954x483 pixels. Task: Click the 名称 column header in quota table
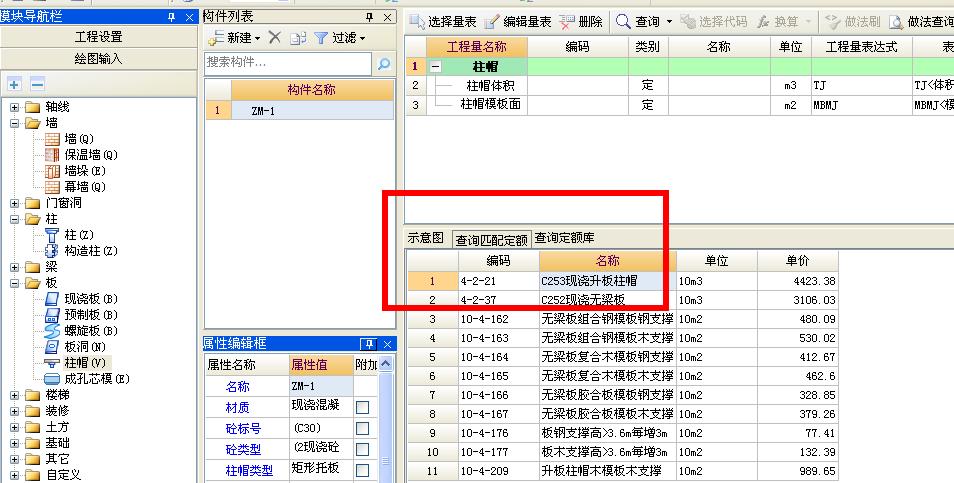pyautogui.click(x=608, y=261)
